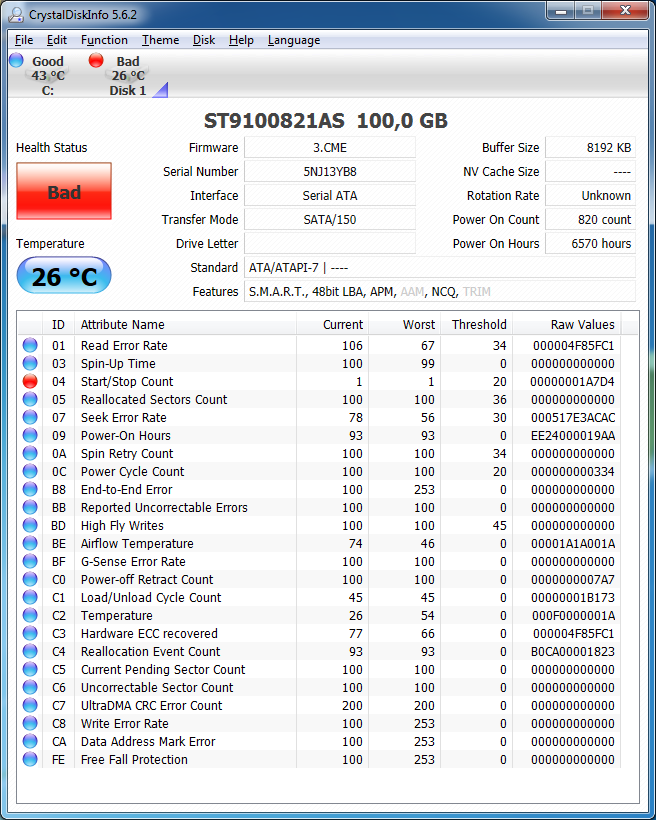Click the status icon for Hardware ECC recovered
This screenshot has height=820, width=656.
30,633
